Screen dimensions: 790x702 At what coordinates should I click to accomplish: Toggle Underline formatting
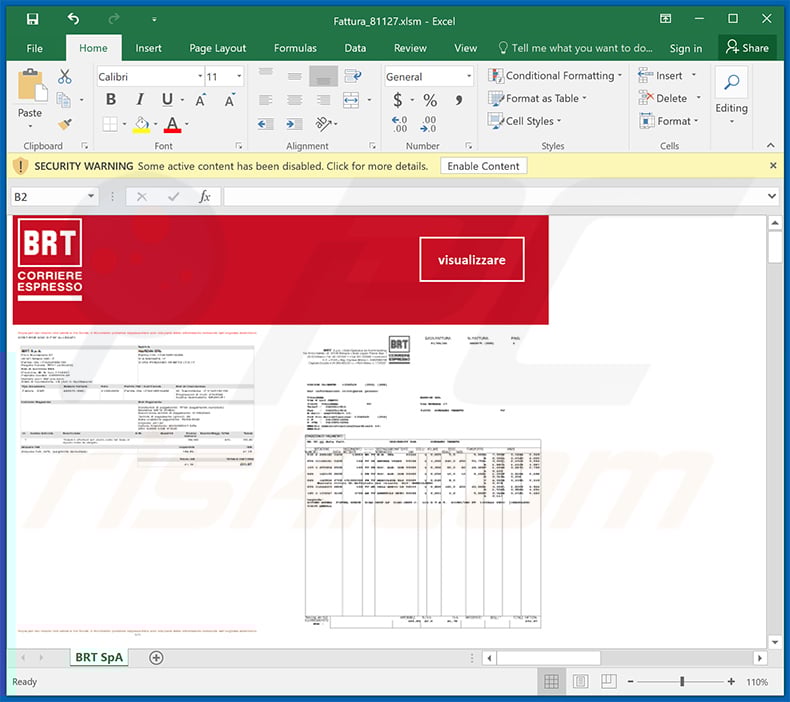click(167, 100)
